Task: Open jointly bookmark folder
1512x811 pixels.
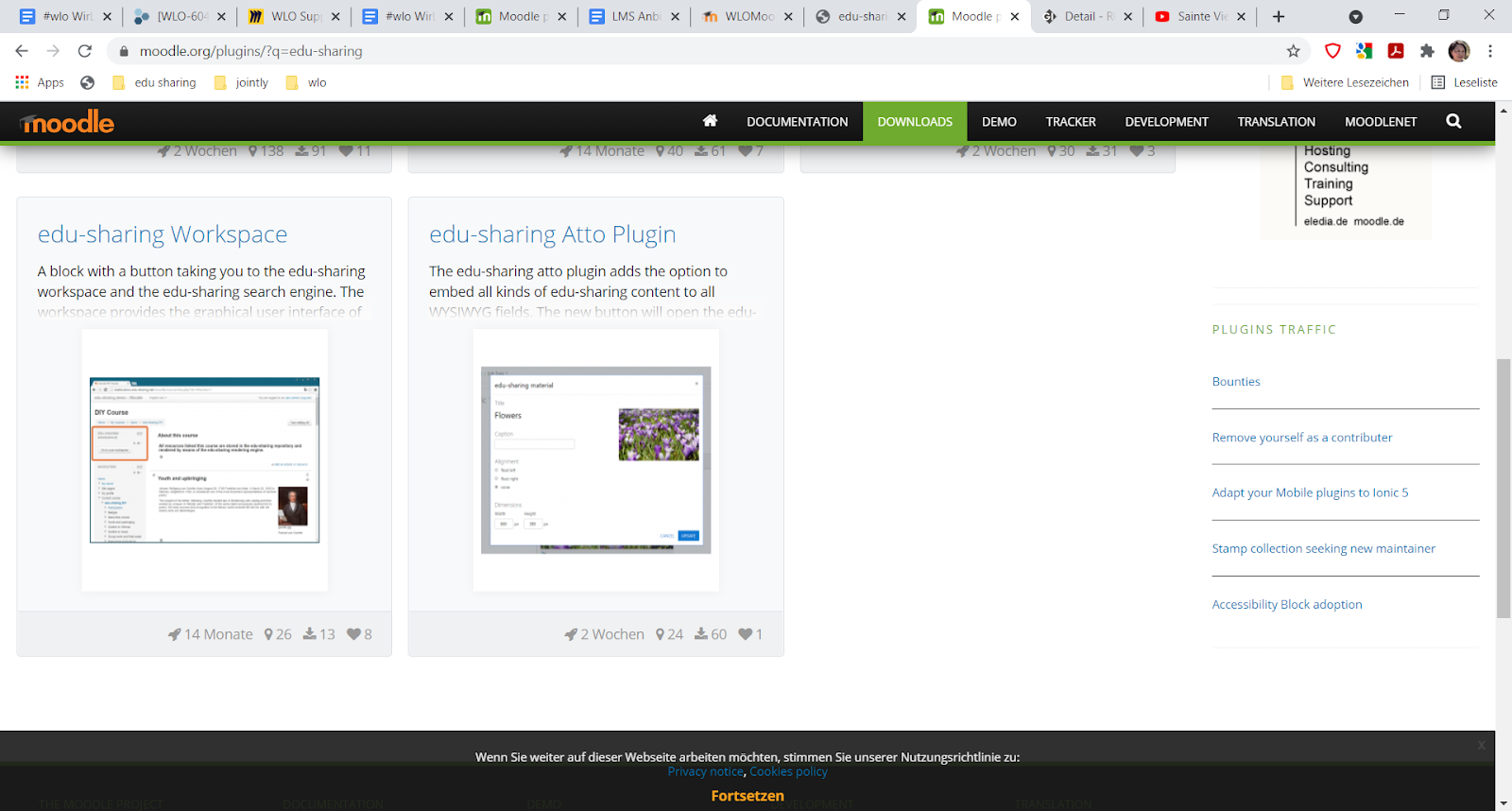Action: pos(241,82)
